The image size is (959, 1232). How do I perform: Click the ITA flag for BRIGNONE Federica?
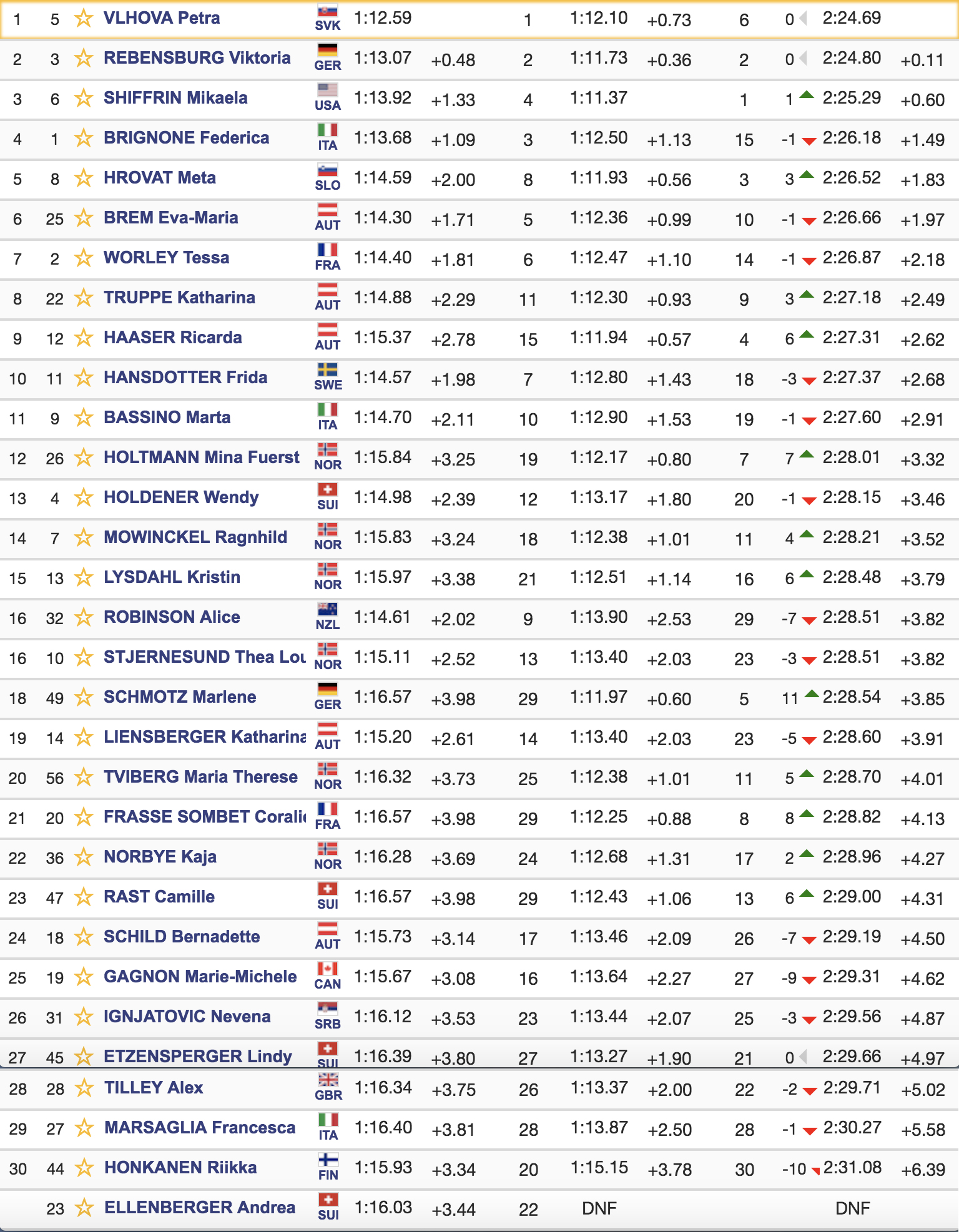(x=328, y=130)
